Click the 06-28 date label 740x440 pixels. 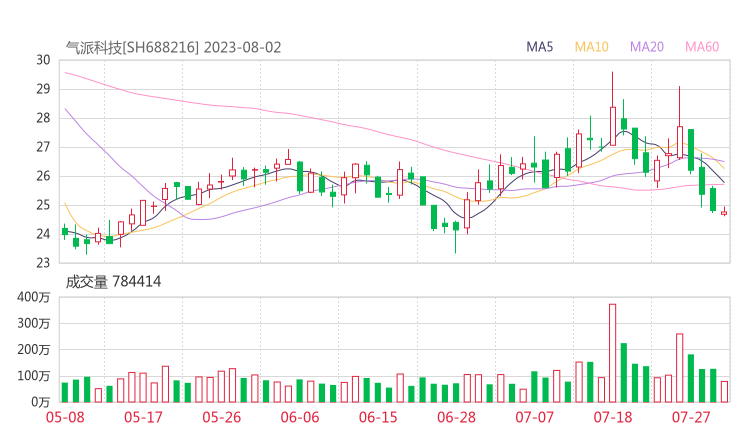(x=456, y=417)
